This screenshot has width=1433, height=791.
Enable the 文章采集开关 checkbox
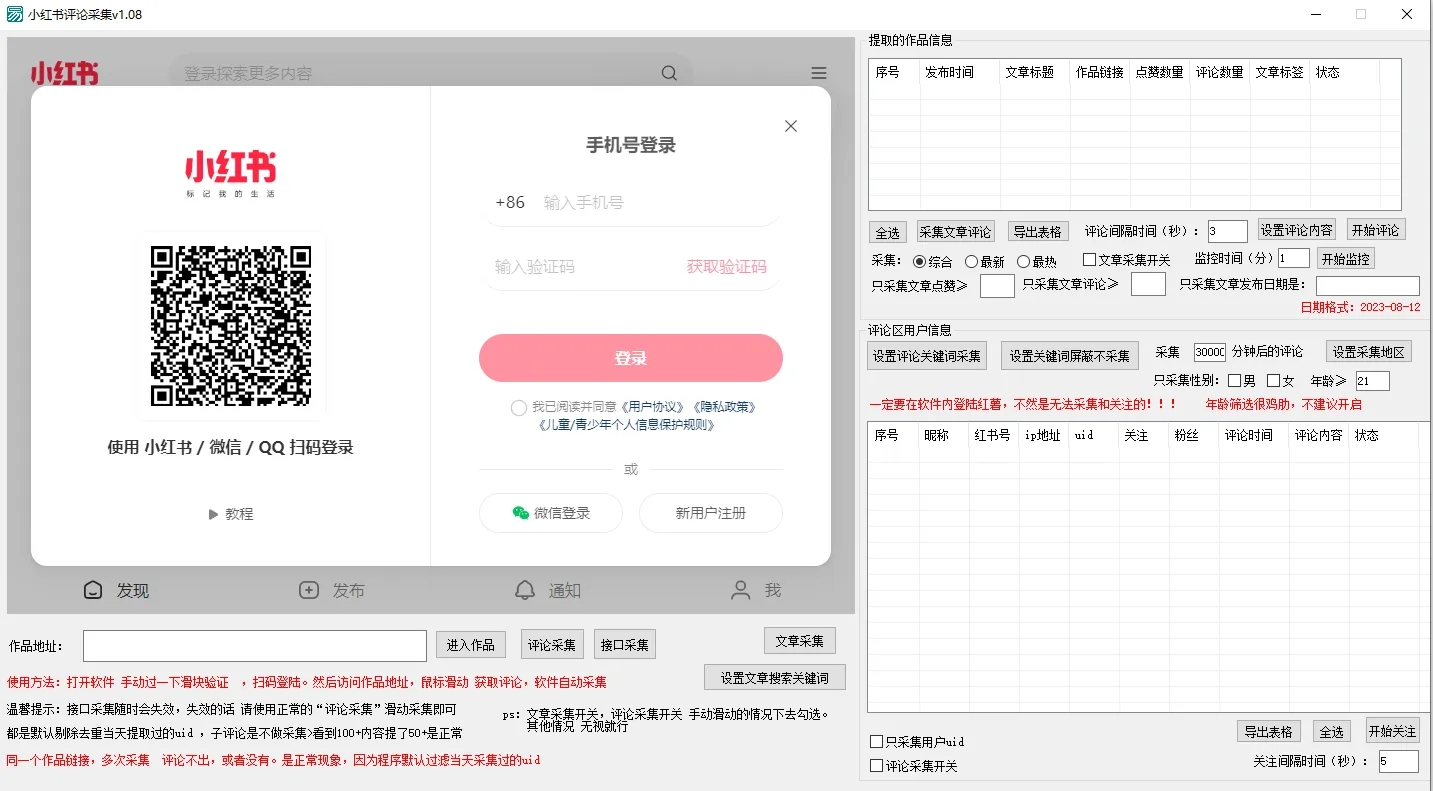(x=1089, y=260)
